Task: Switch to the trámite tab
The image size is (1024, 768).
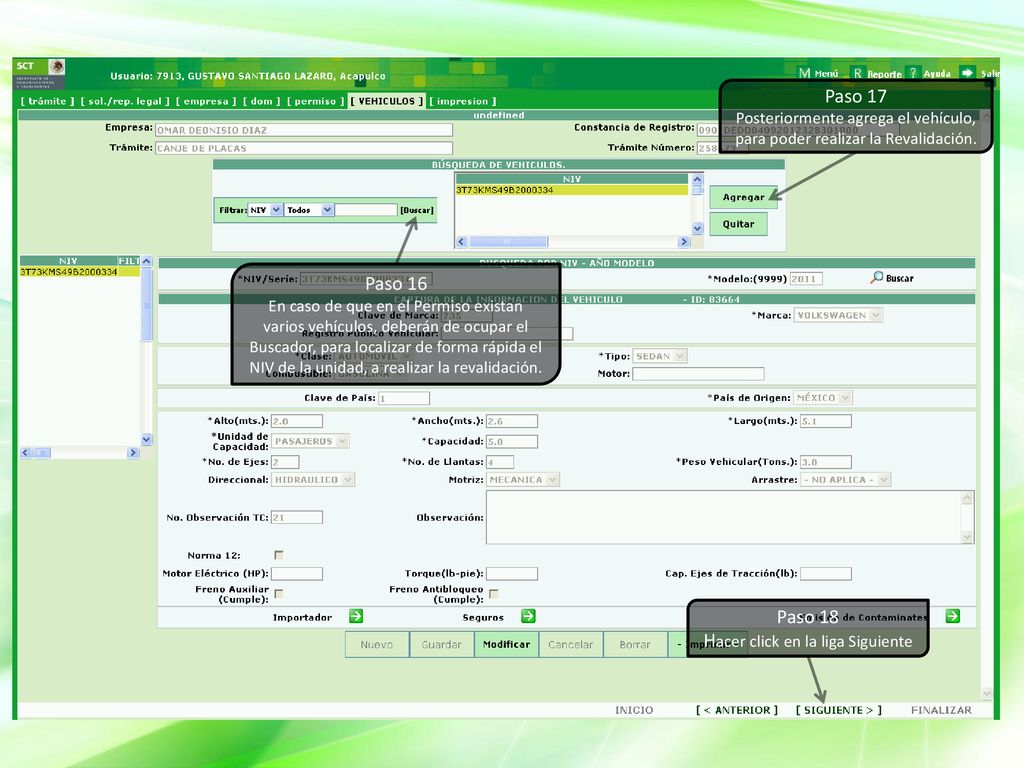Action: point(47,101)
